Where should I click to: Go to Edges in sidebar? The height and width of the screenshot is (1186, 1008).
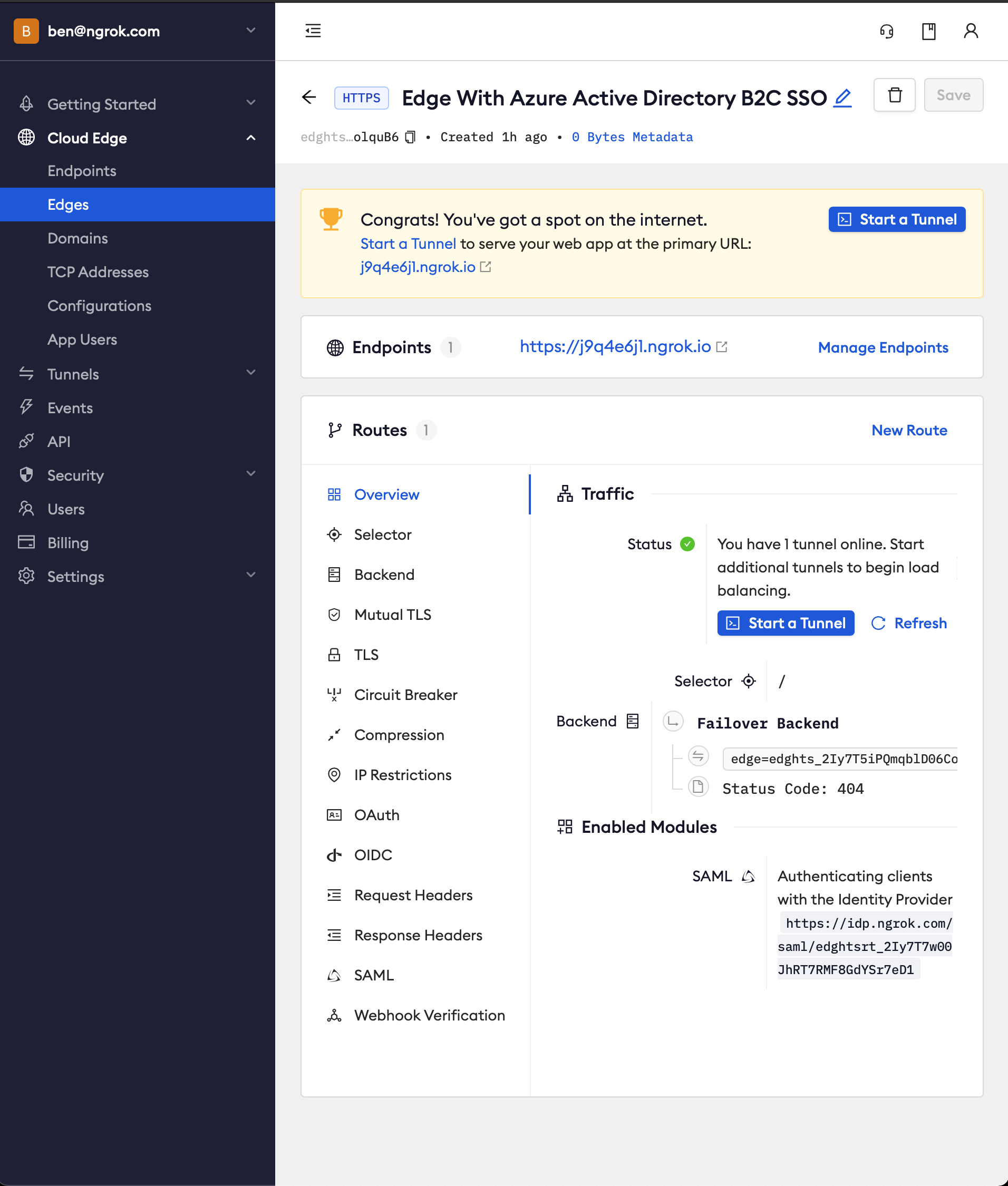coord(137,205)
